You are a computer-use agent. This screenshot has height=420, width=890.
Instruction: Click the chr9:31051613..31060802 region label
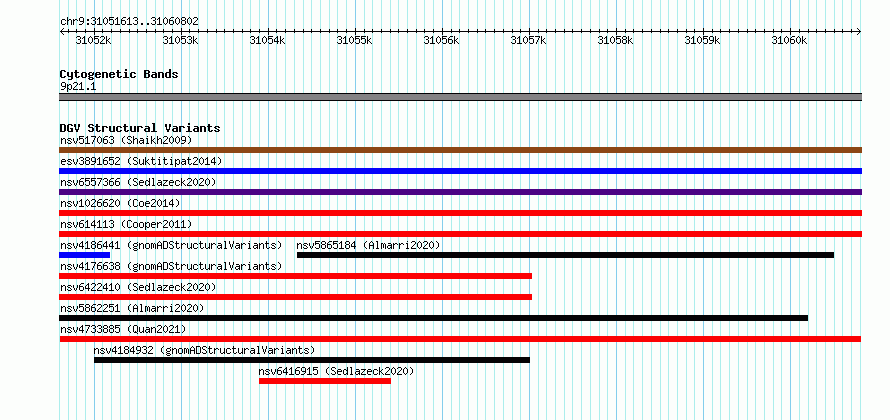(129, 22)
